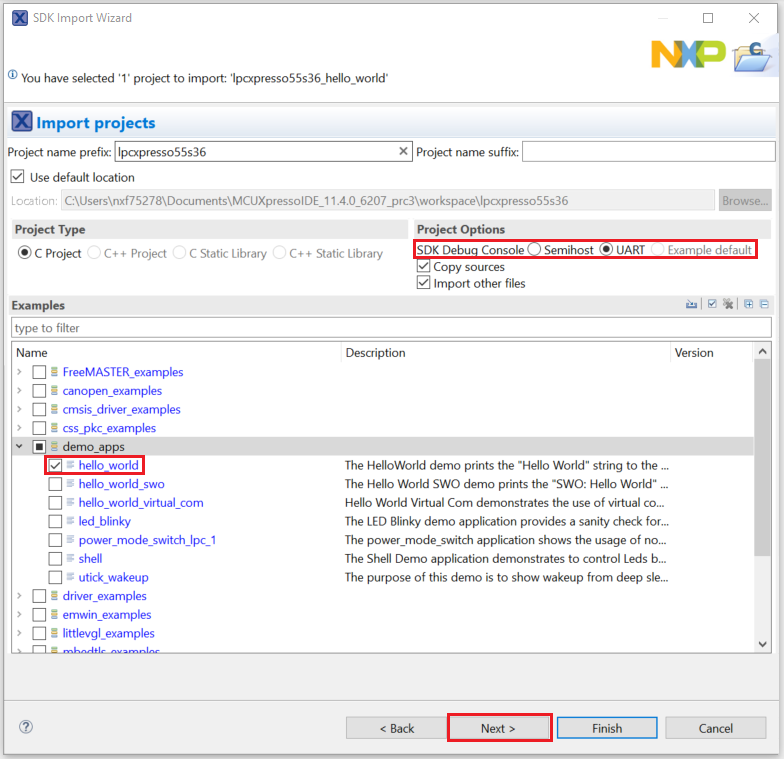Click the NXP logo in the header
The width and height of the screenshot is (784, 759).
click(x=688, y=54)
